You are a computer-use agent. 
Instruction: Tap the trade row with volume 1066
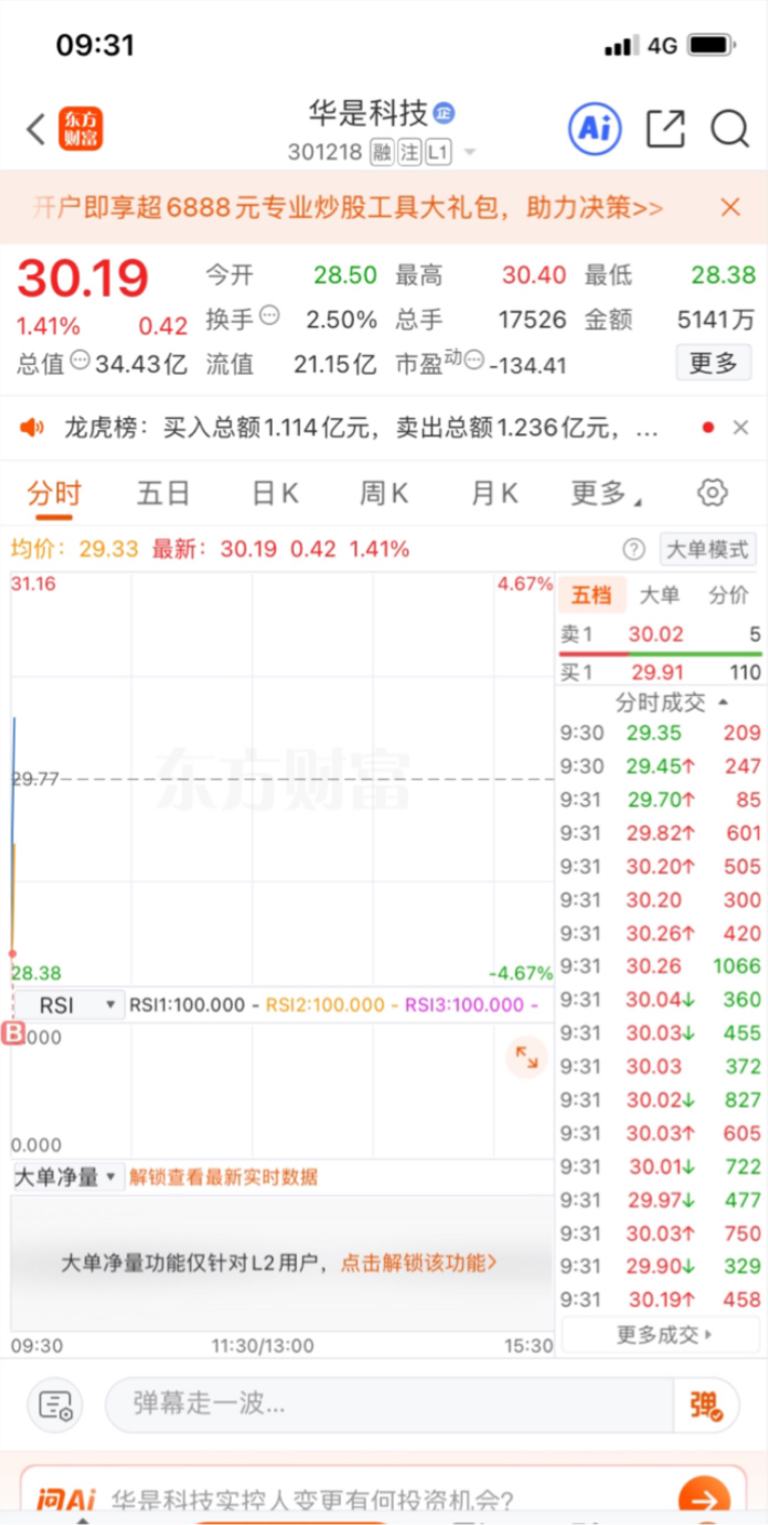(660, 966)
